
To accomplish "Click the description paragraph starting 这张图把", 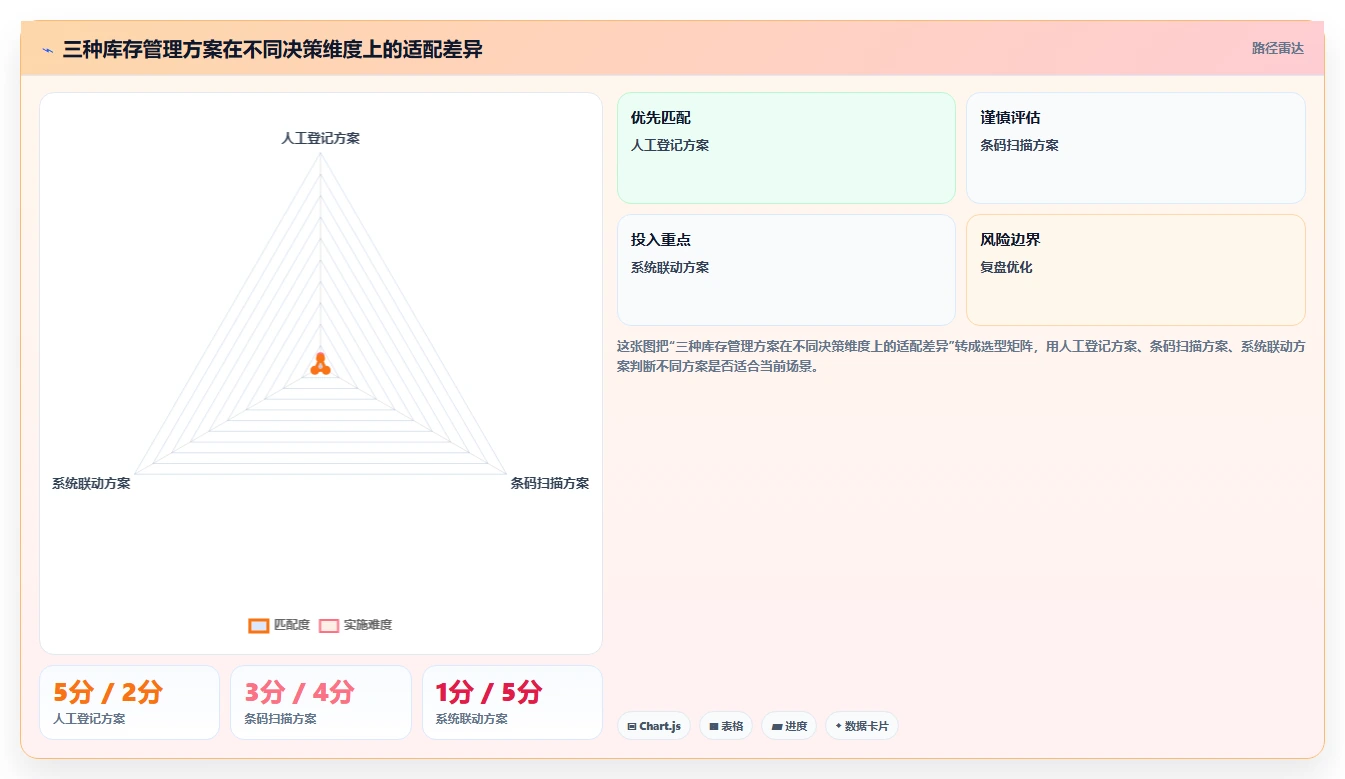I will click(x=960, y=356).
